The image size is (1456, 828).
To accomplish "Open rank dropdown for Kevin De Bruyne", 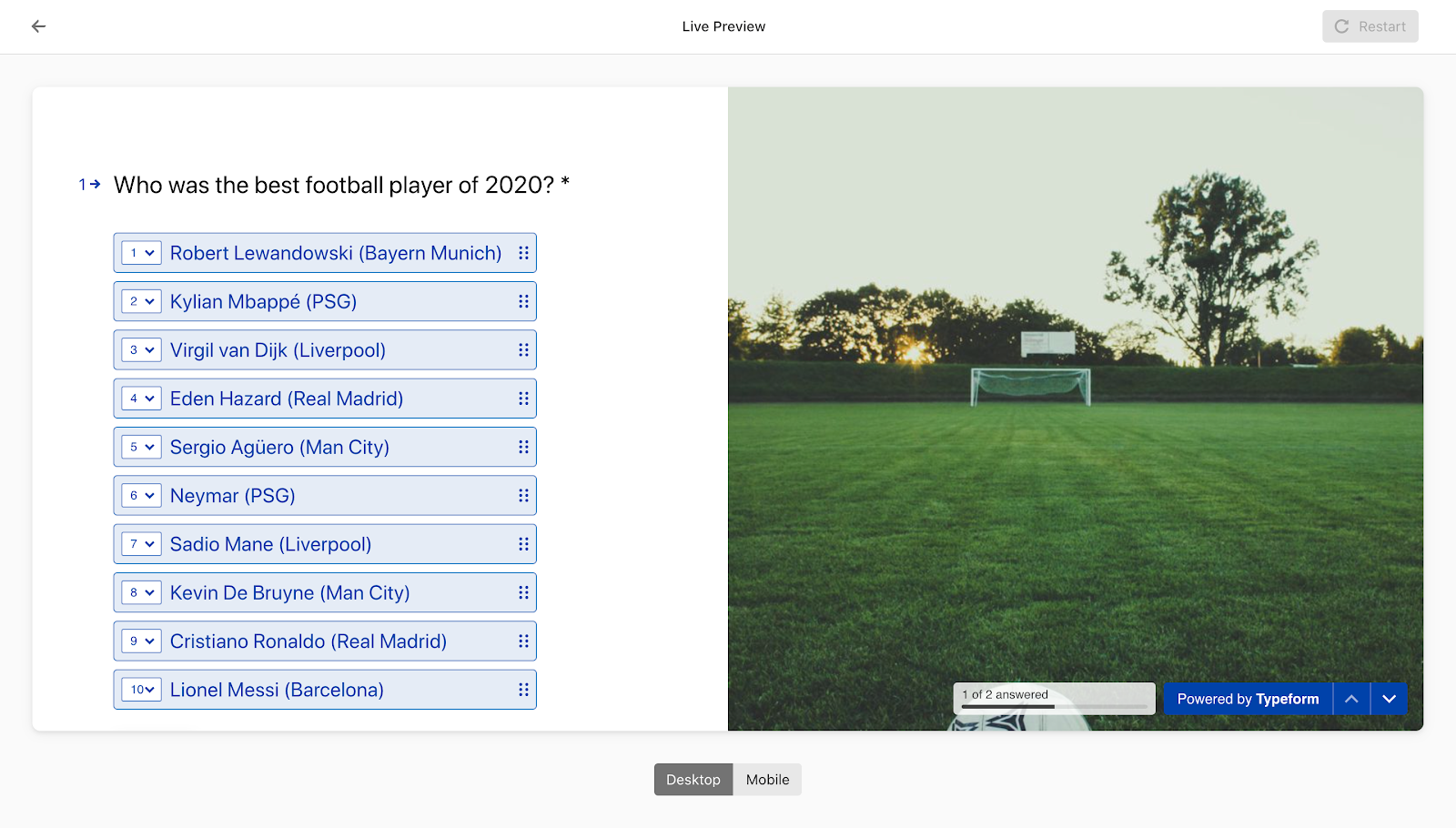I will click(x=142, y=592).
